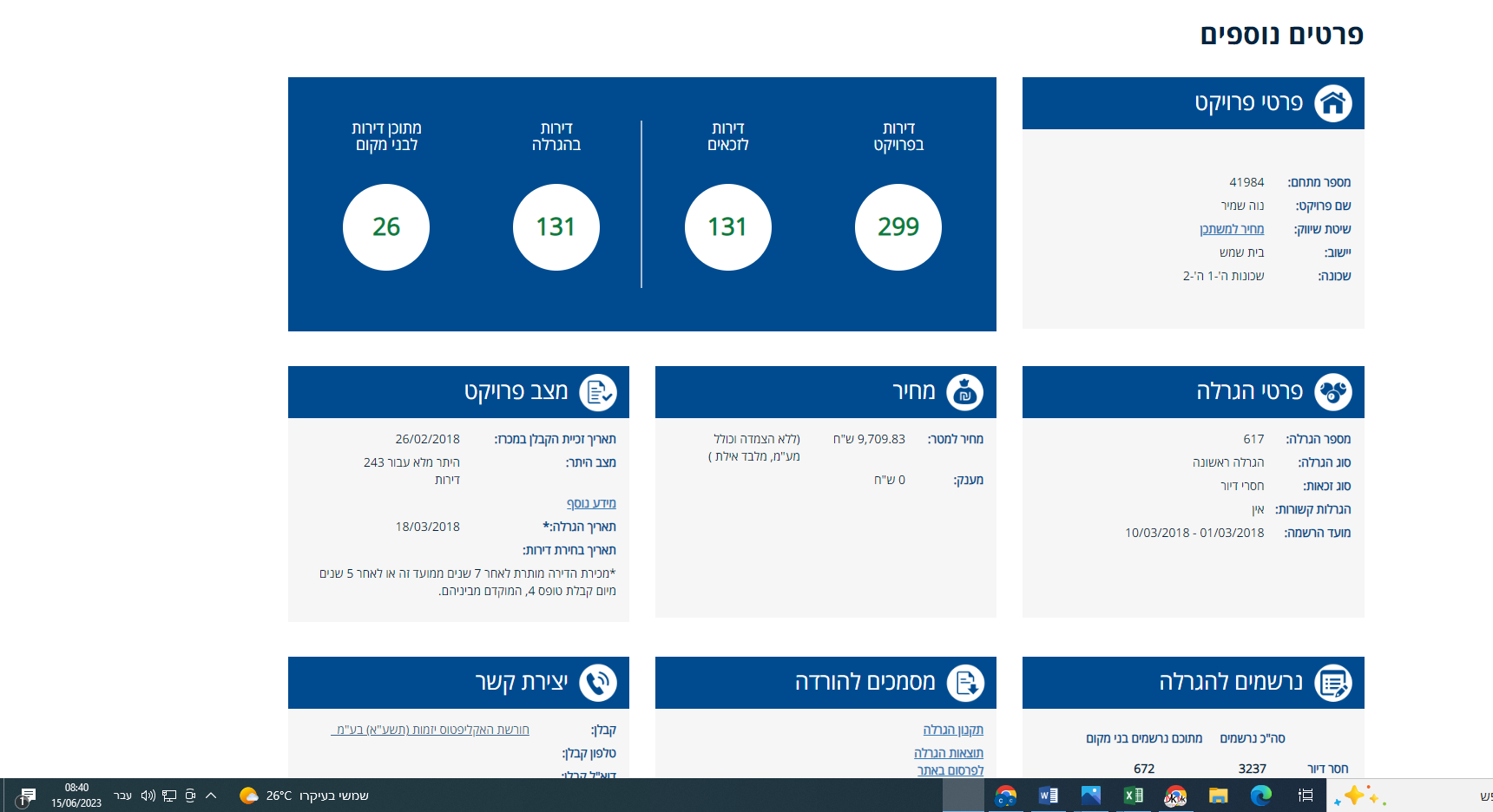The width and height of the screenshot is (1493, 812).
Task: Click the 26 דירות לבני מקום circle
Action: click(x=386, y=227)
